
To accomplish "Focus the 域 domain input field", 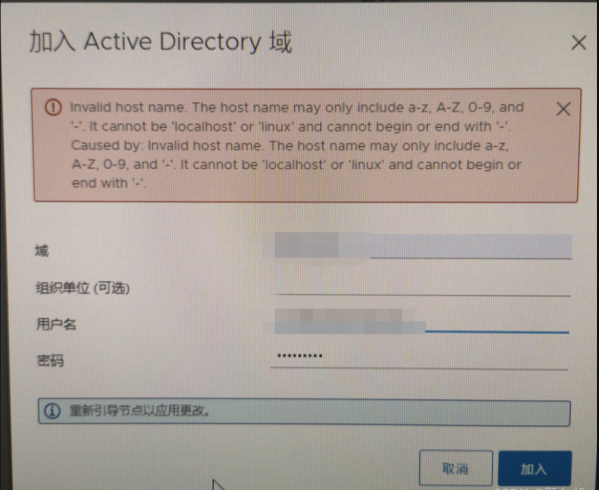I will 421,246.
